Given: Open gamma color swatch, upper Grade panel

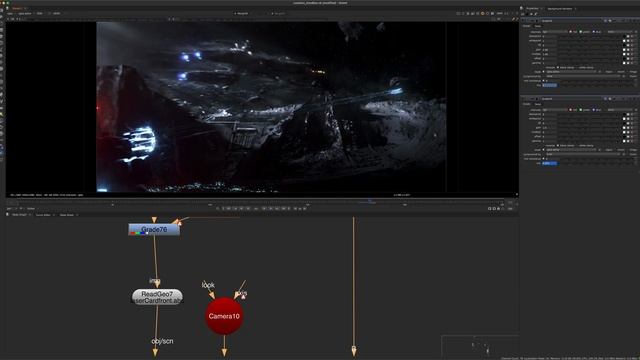Looking at the screenshot, I should click(x=624, y=63).
